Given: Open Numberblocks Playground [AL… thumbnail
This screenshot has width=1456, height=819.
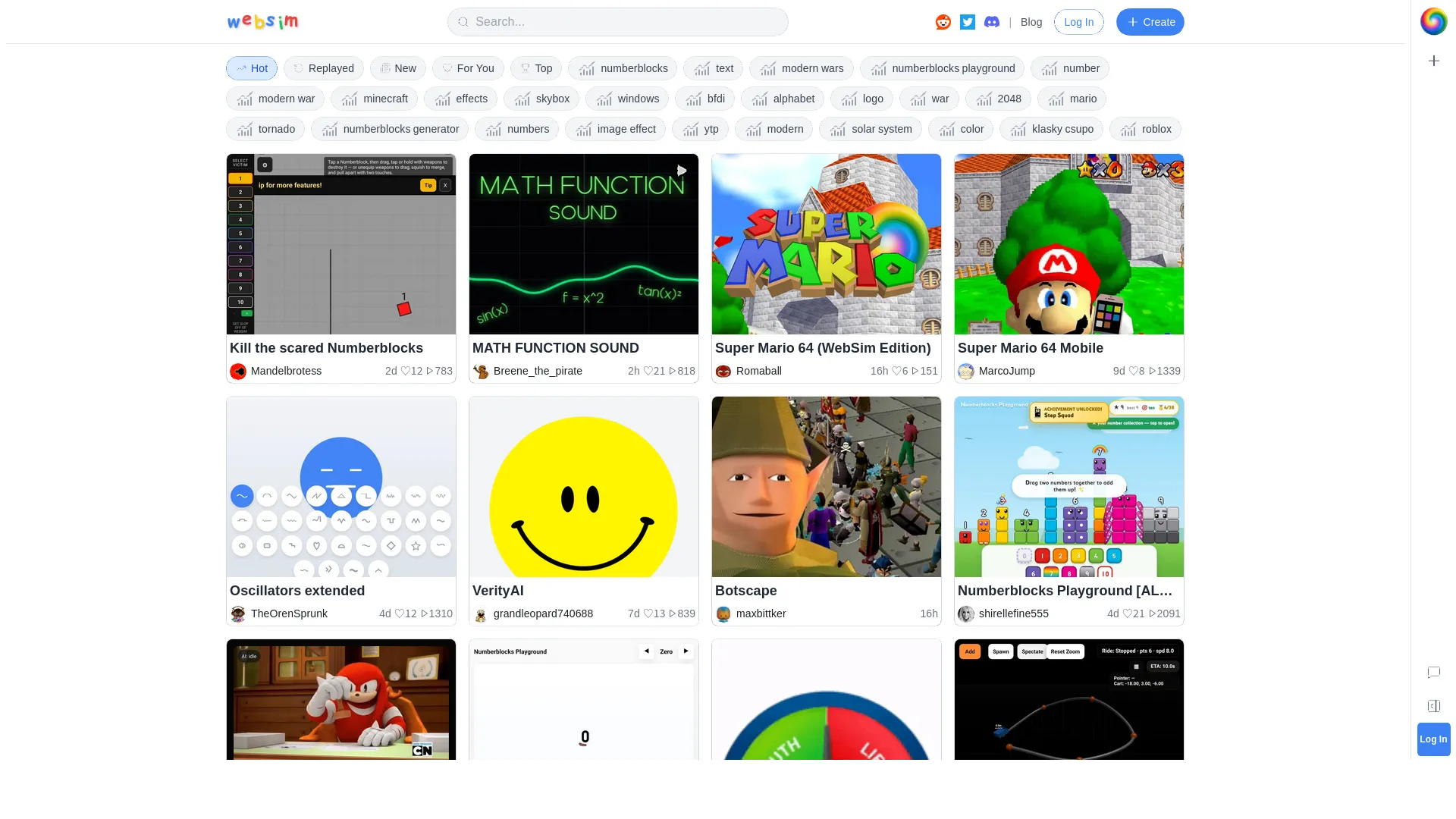Looking at the screenshot, I should point(1069,487).
